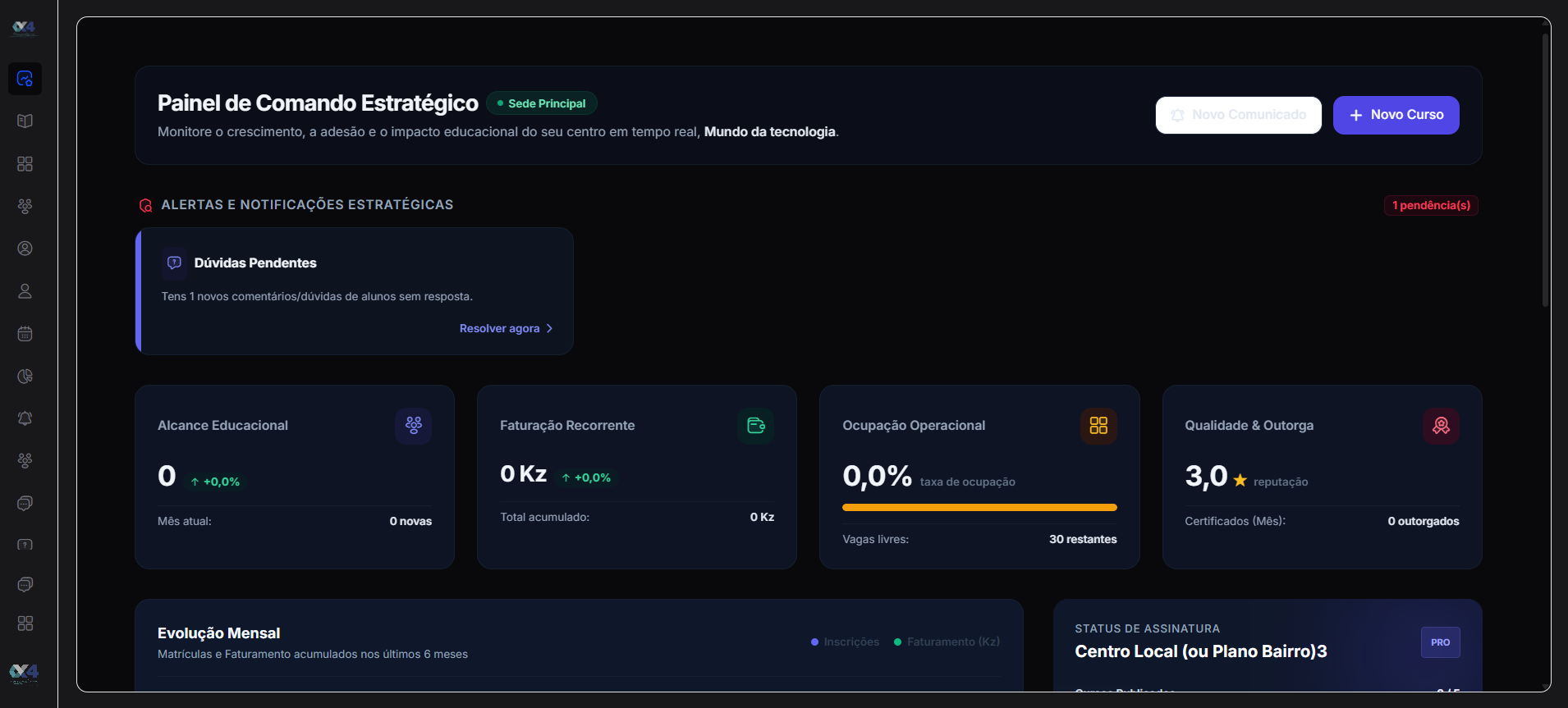The height and width of the screenshot is (708, 1568).
Task: Click the Novo Comunicado button
Action: coord(1238,115)
